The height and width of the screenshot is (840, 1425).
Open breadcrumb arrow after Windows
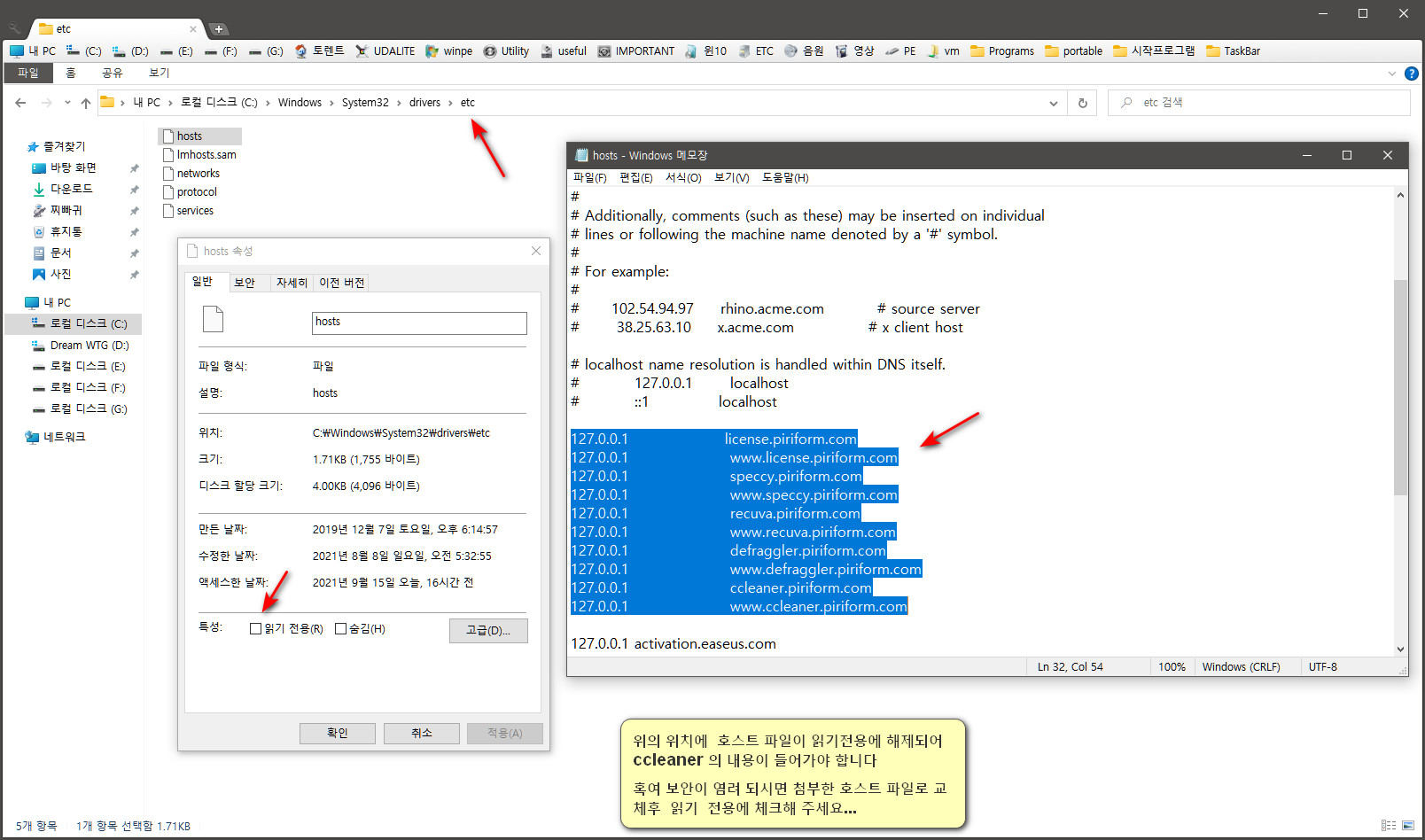(x=331, y=103)
